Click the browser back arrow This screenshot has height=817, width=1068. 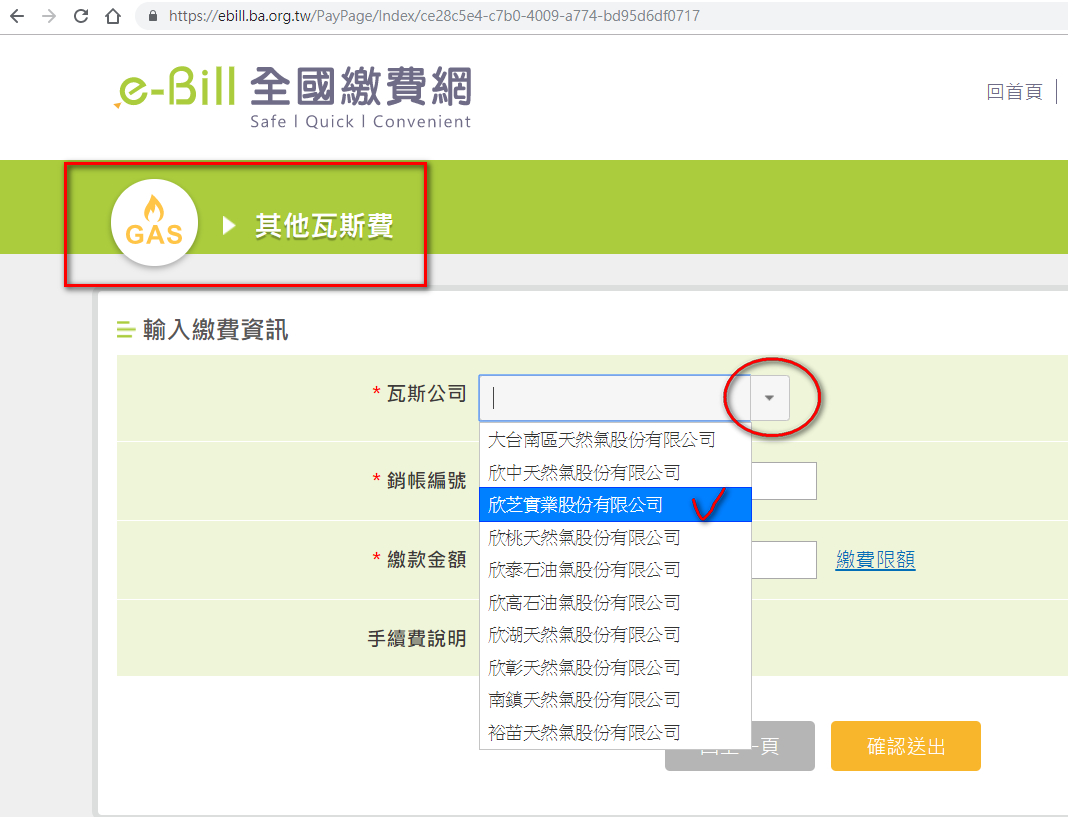click(17, 16)
